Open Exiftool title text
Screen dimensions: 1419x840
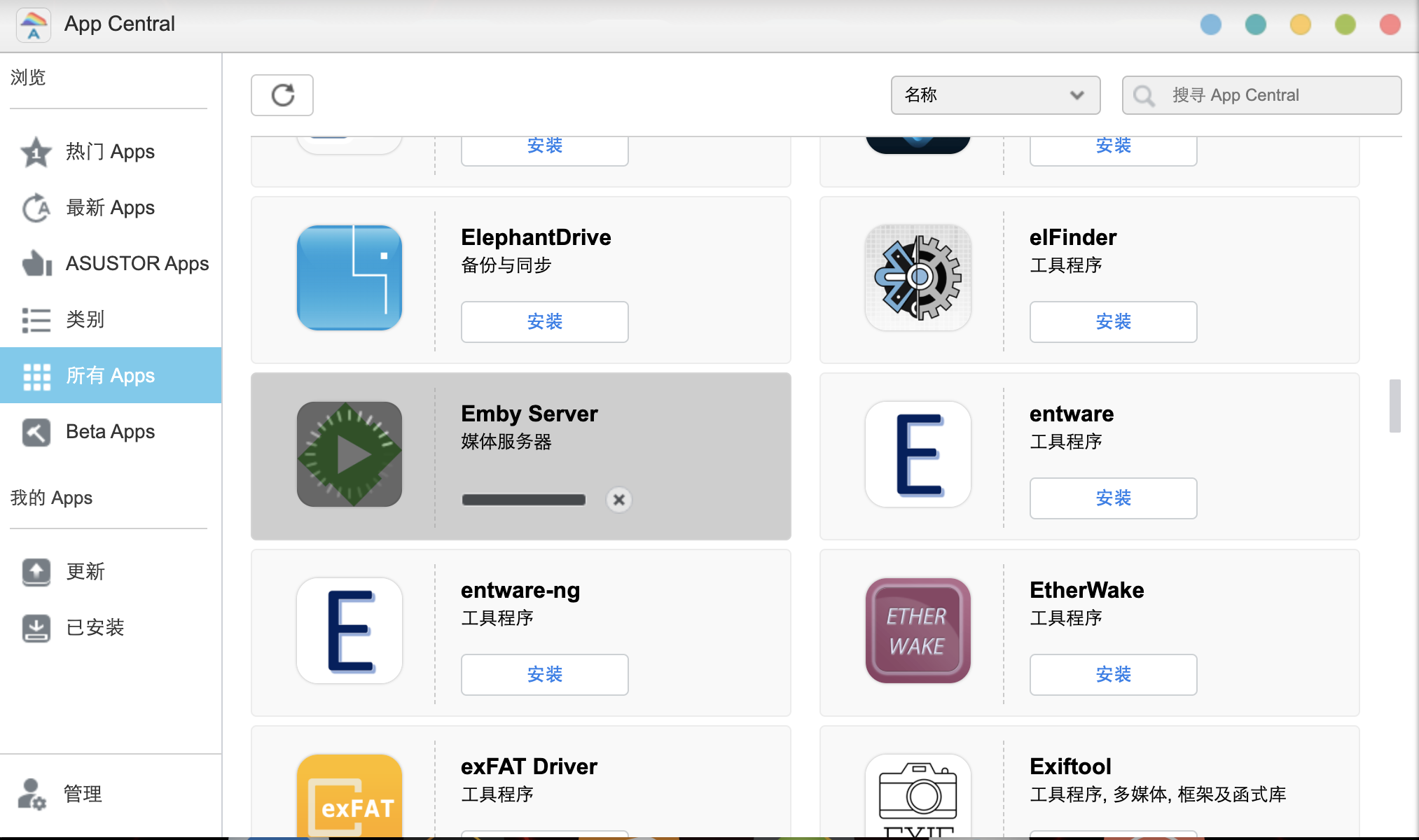tap(1071, 766)
